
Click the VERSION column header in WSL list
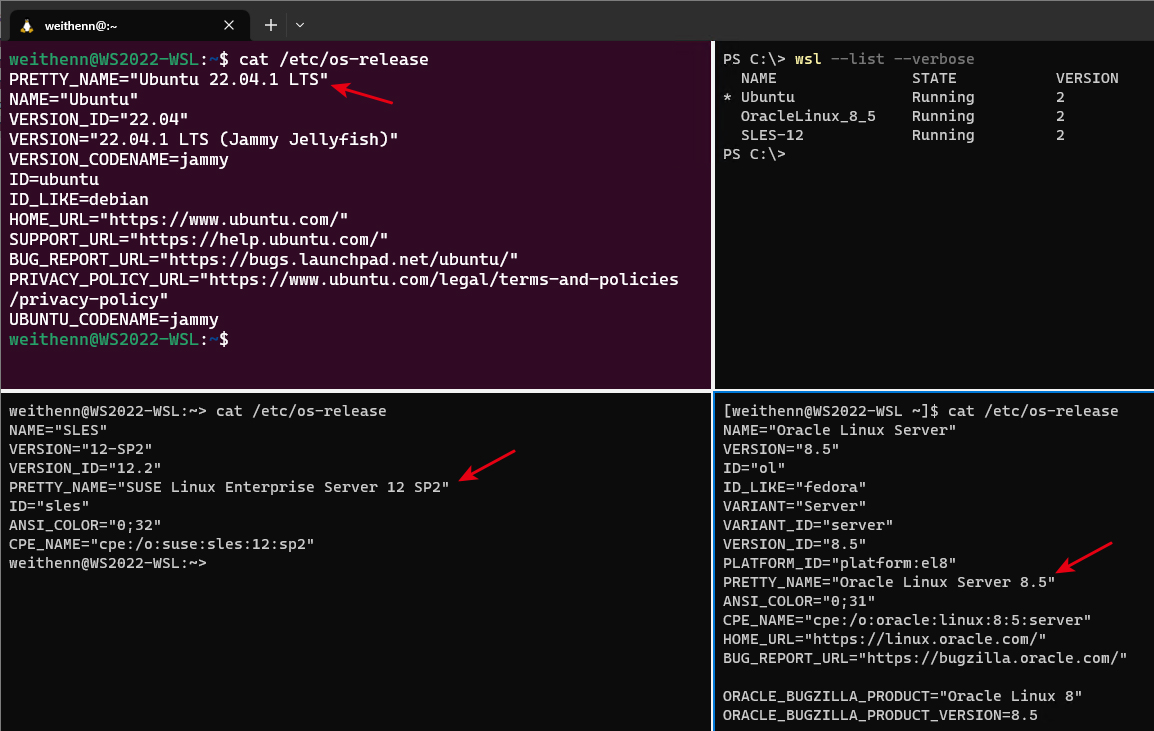coord(1087,78)
